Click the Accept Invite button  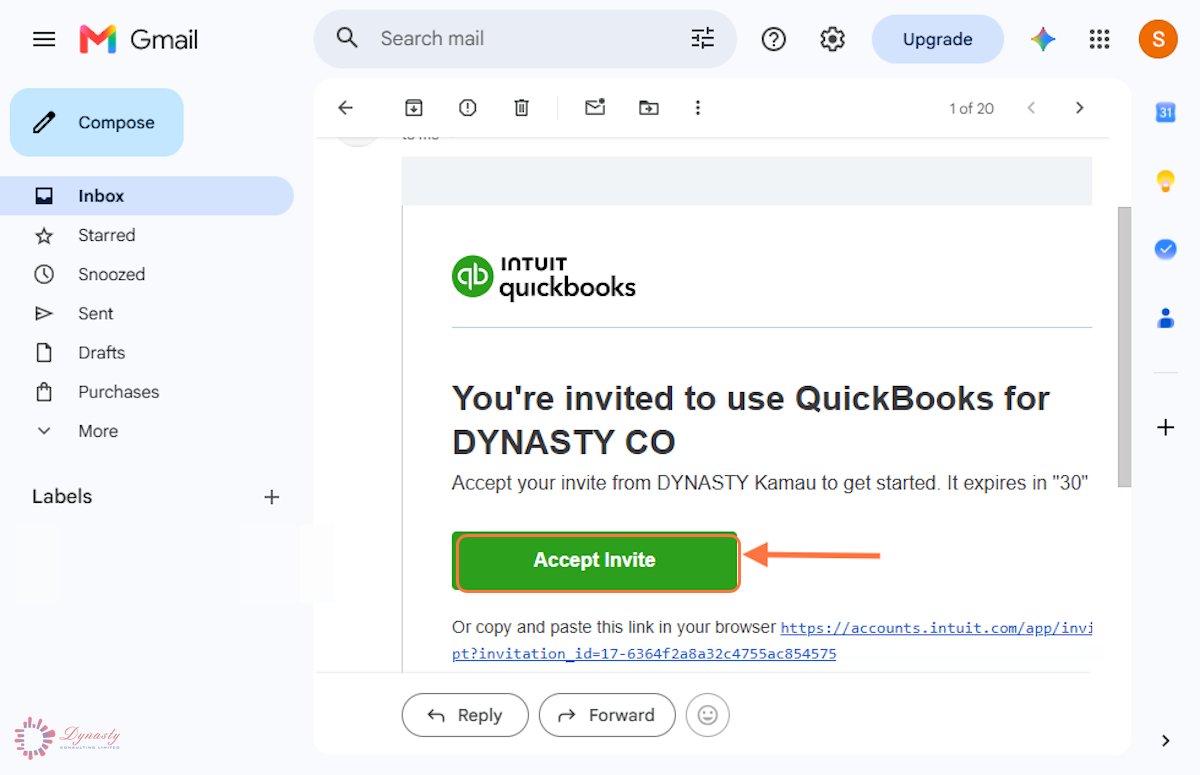pos(597,561)
